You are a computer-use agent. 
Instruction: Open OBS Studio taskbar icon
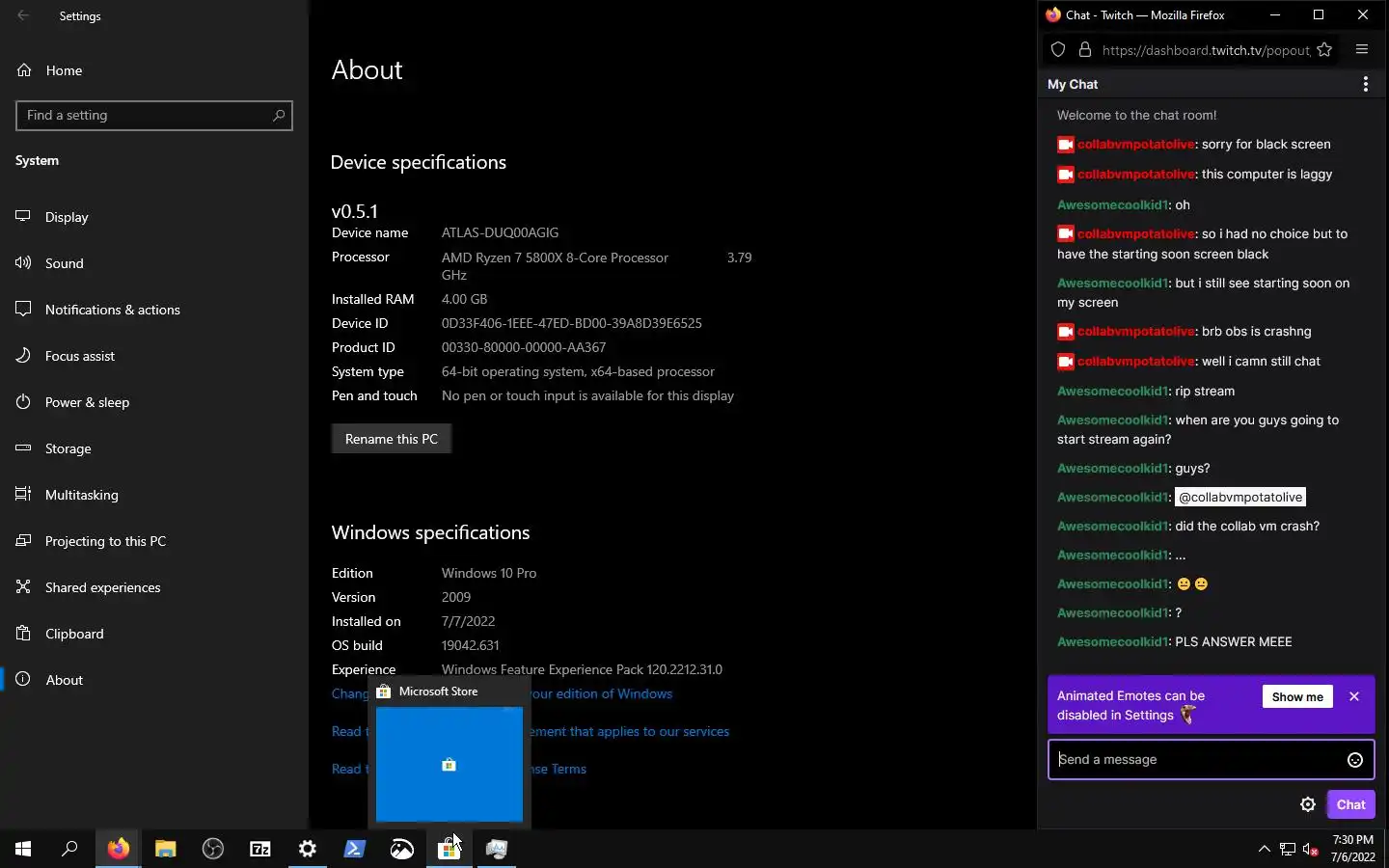pos(212,849)
